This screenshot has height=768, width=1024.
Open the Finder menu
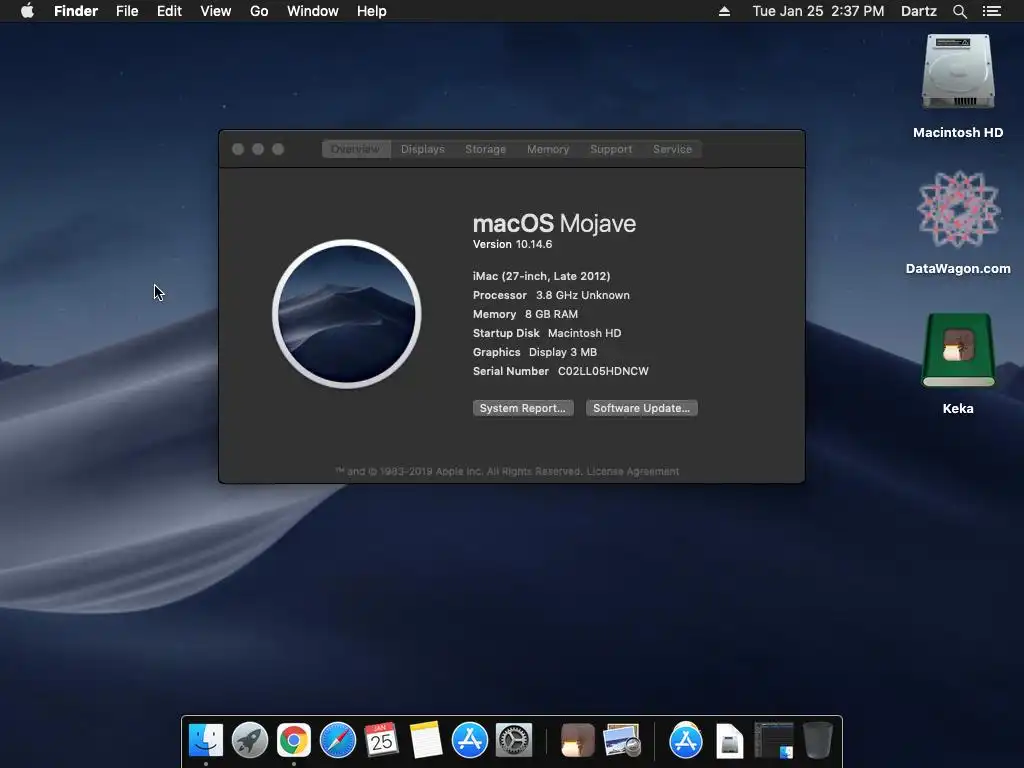(76, 11)
